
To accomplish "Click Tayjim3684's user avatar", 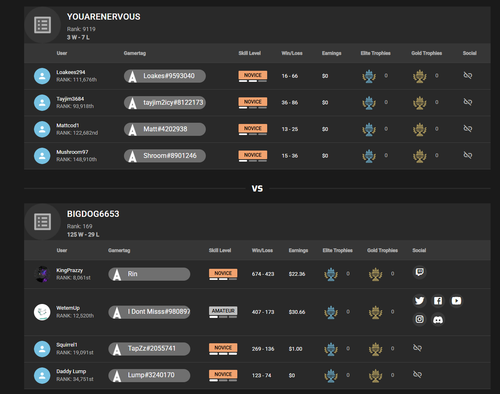I will (x=42, y=103).
